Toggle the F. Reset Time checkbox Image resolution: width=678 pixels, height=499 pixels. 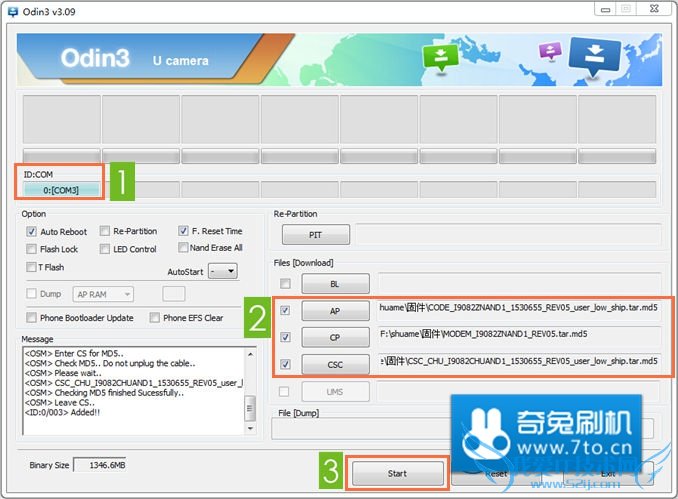pos(183,230)
